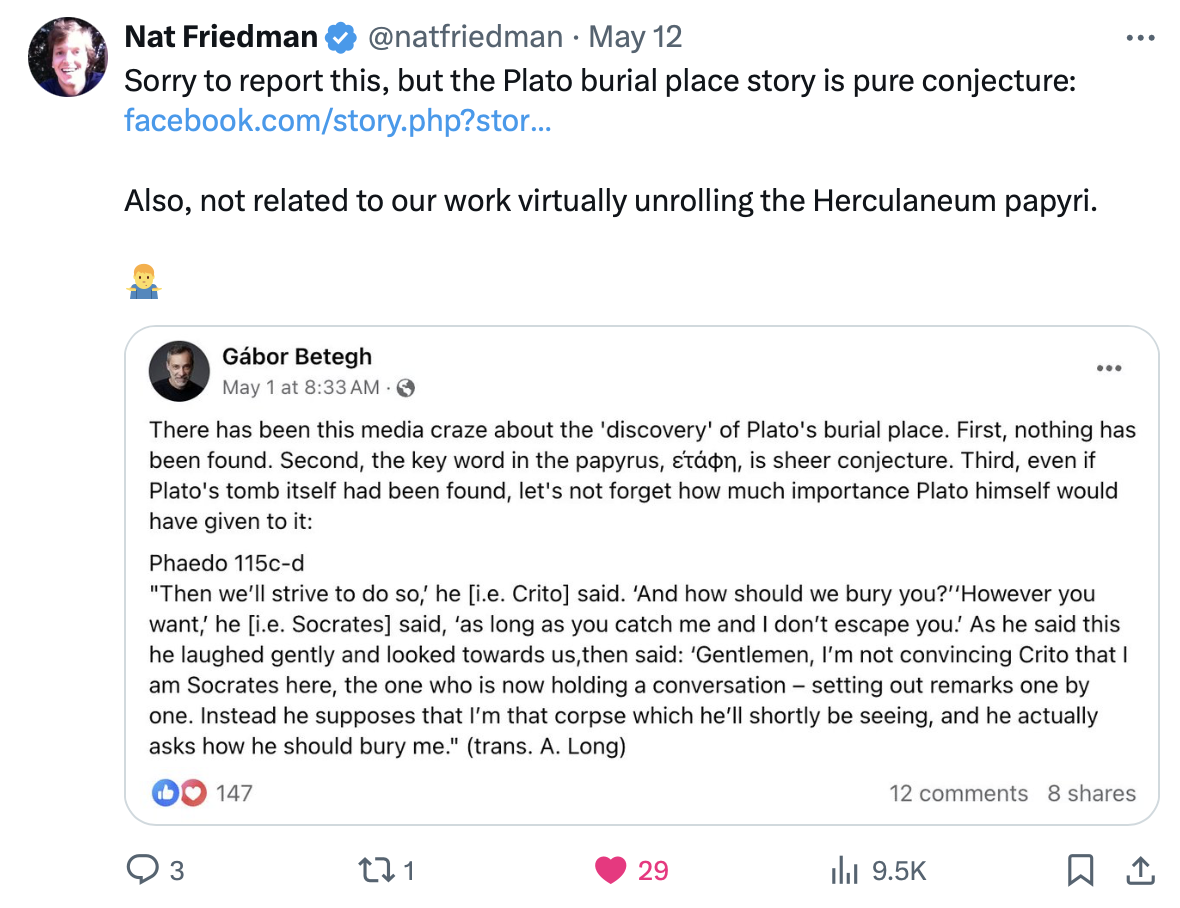Open tweet's three-dot more menu
This screenshot has width=1180, height=908.
(1140, 38)
